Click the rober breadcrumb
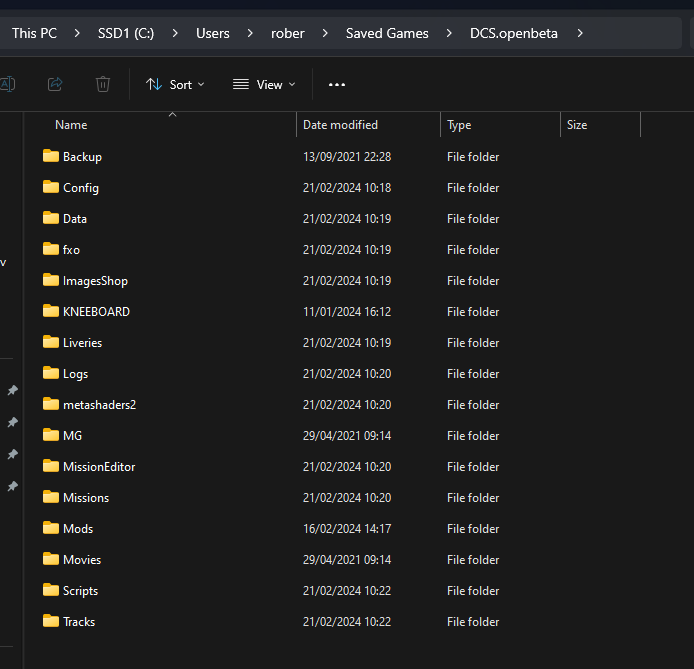694x669 pixels. (288, 33)
